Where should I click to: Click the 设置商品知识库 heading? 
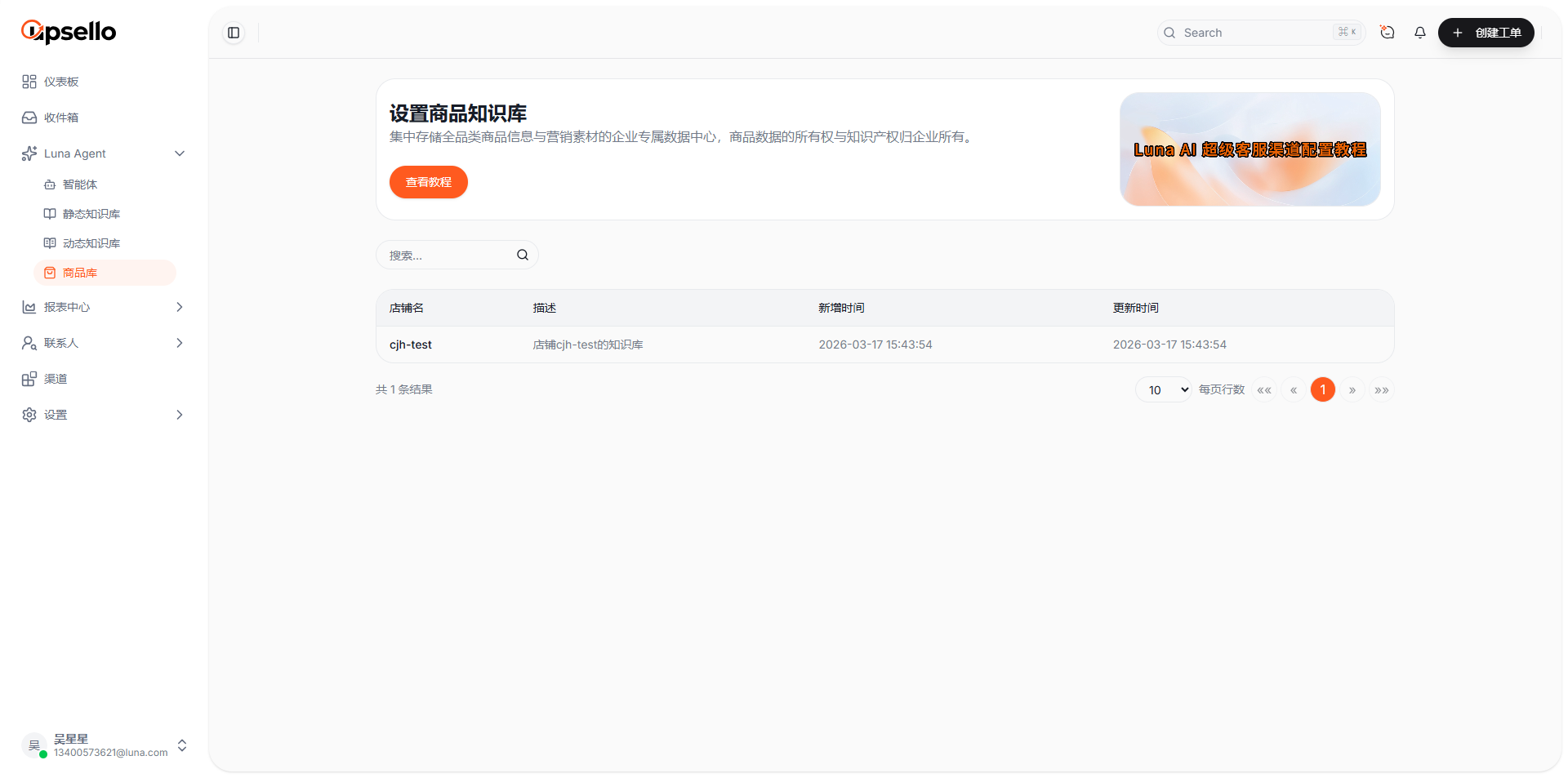click(458, 113)
